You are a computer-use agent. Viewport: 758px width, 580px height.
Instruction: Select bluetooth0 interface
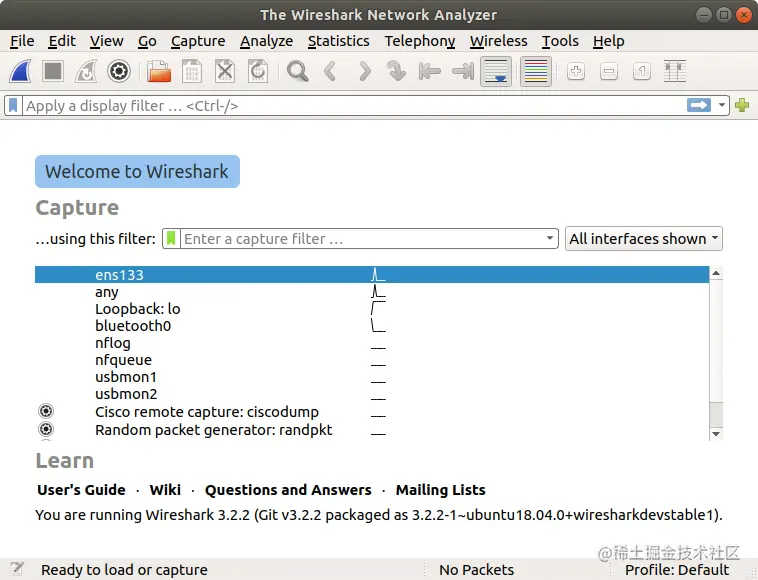point(372,326)
